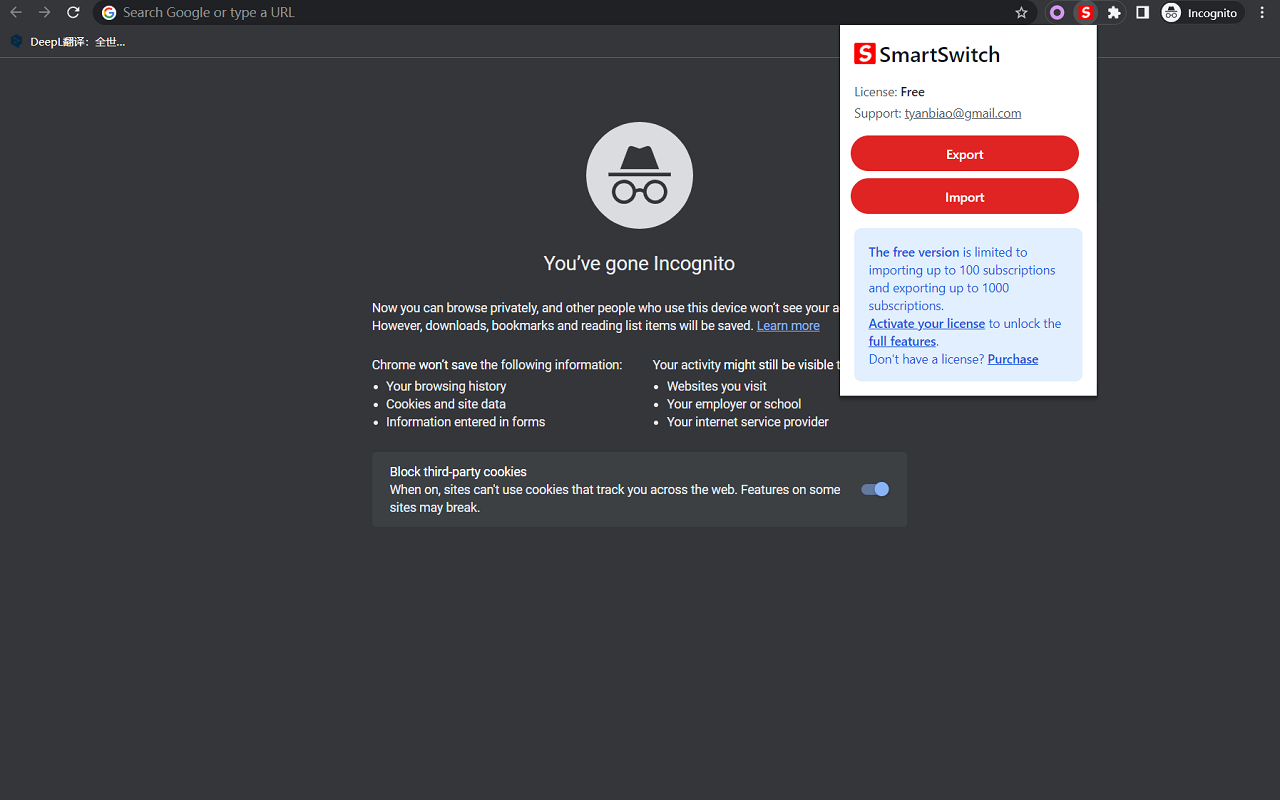Click the You've gone Incognito heading

[639, 264]
